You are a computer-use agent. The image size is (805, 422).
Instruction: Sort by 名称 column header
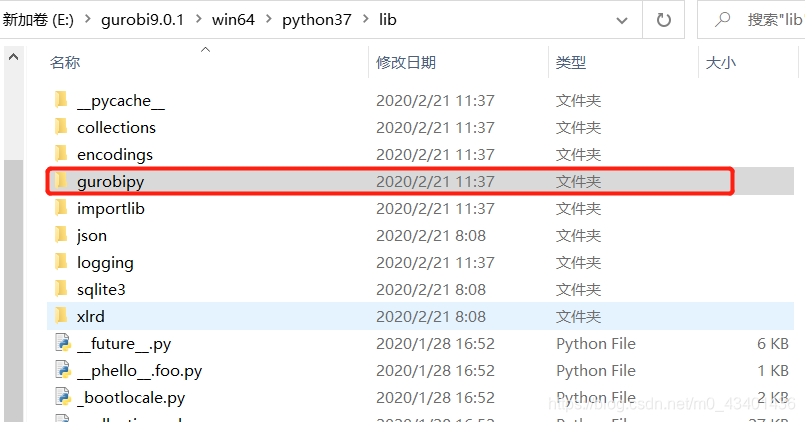point(65,62)
